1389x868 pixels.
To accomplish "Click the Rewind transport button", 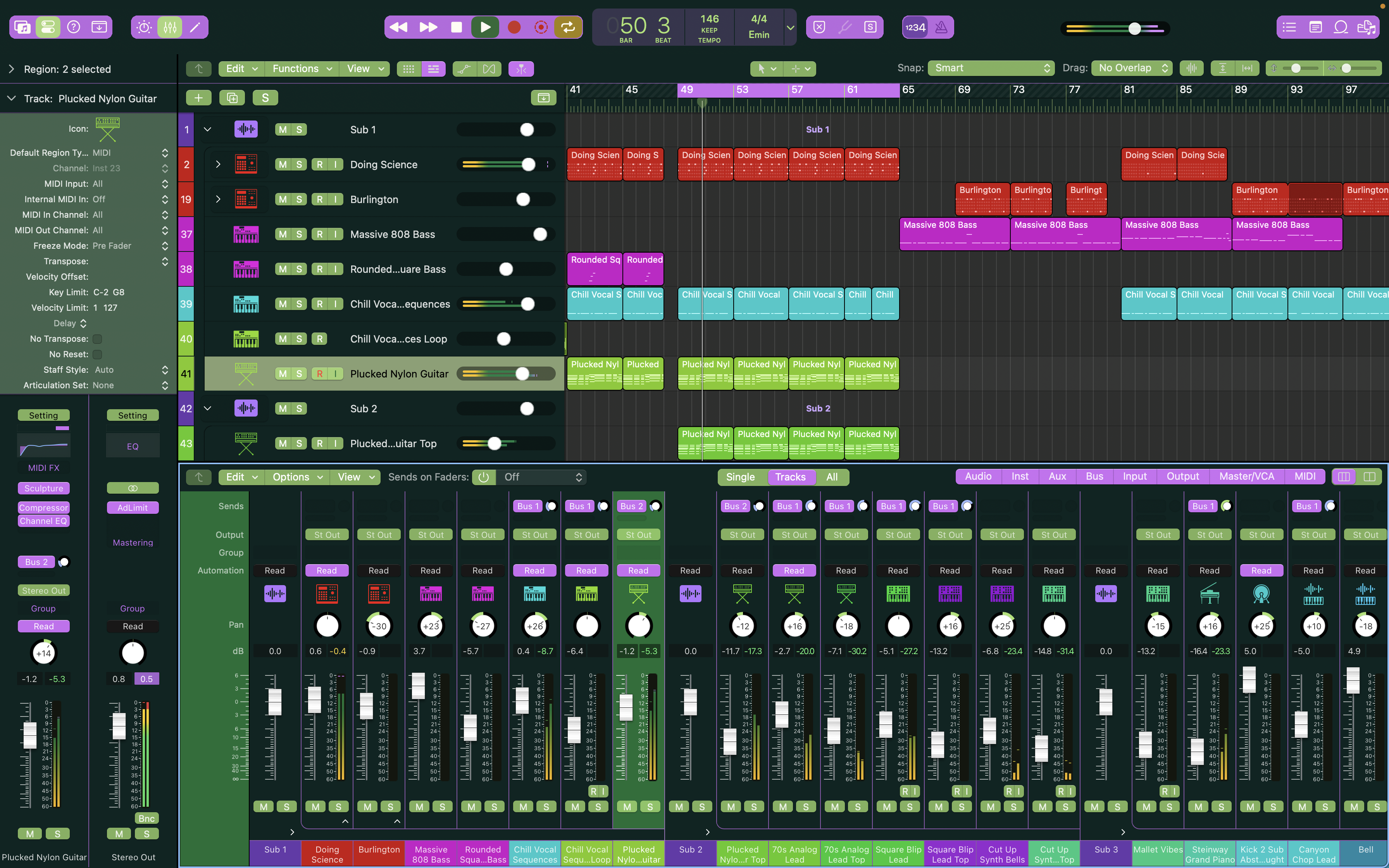I will coord(398,27).
